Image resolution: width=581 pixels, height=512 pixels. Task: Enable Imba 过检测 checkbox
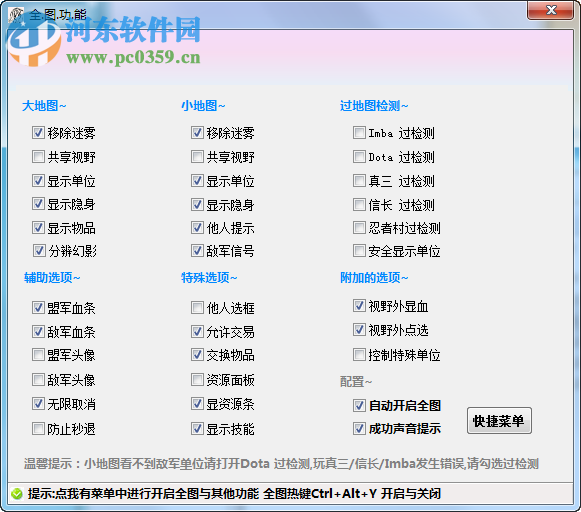(x=359, y=133)
